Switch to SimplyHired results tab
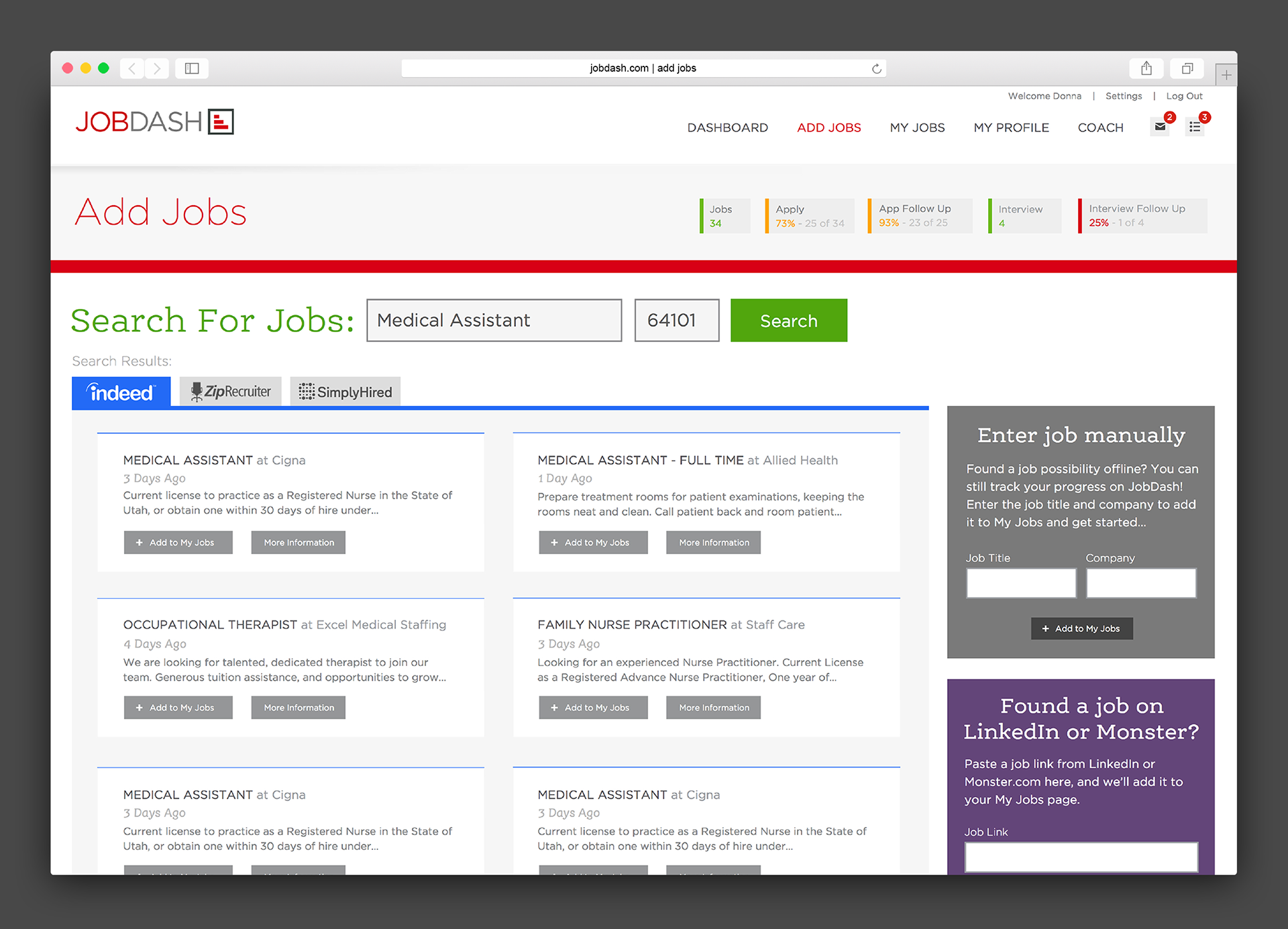This screenshot has width=1288, height=929. [x=345, y=392]
